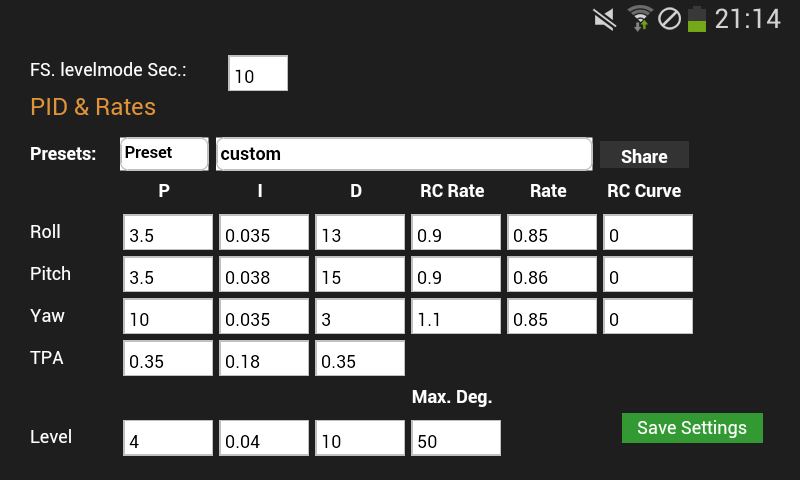Edit the TPA middle value 0.18
Screen dimensions: 800x480
264,359
